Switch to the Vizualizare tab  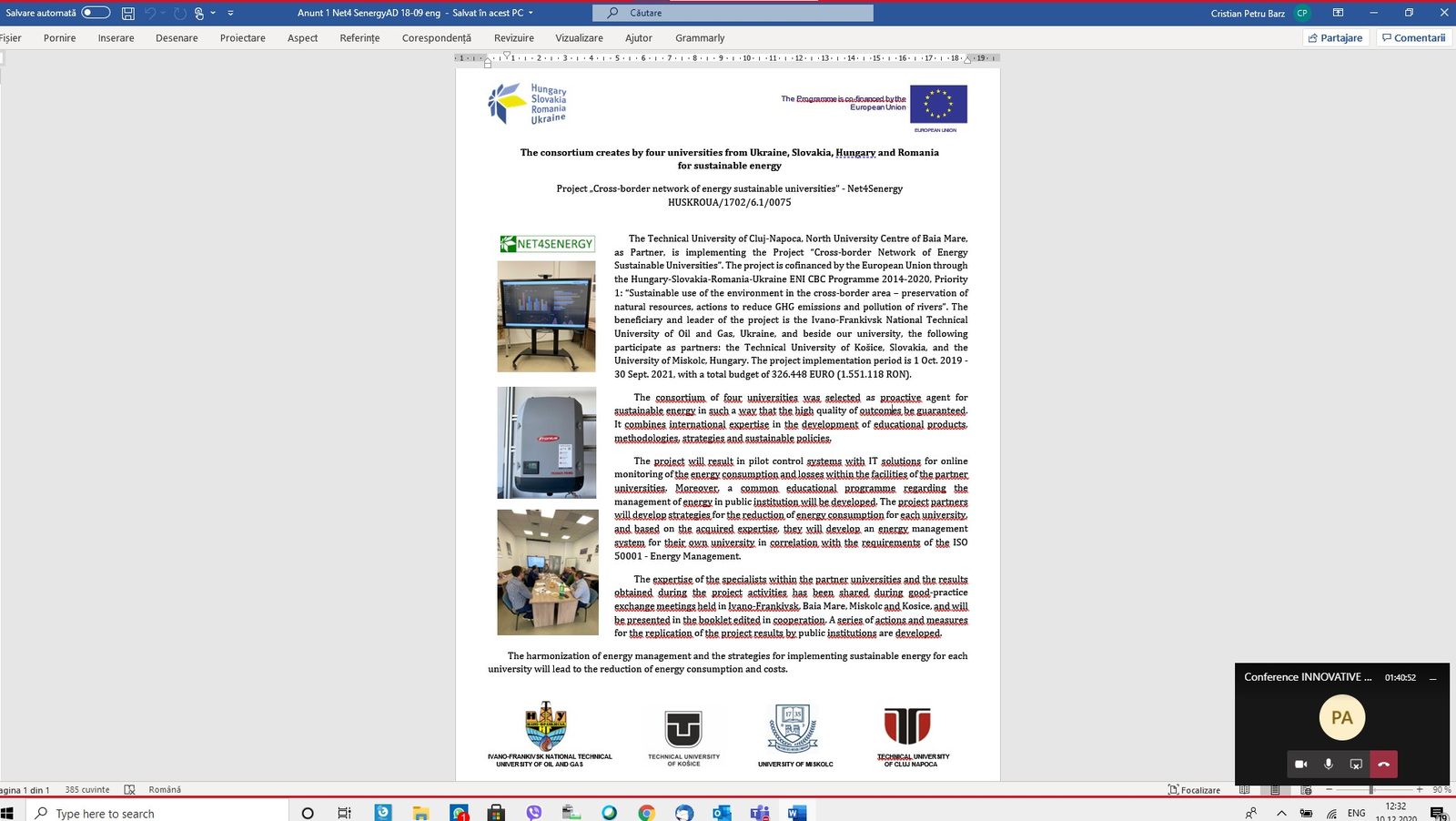click(579, 38)
